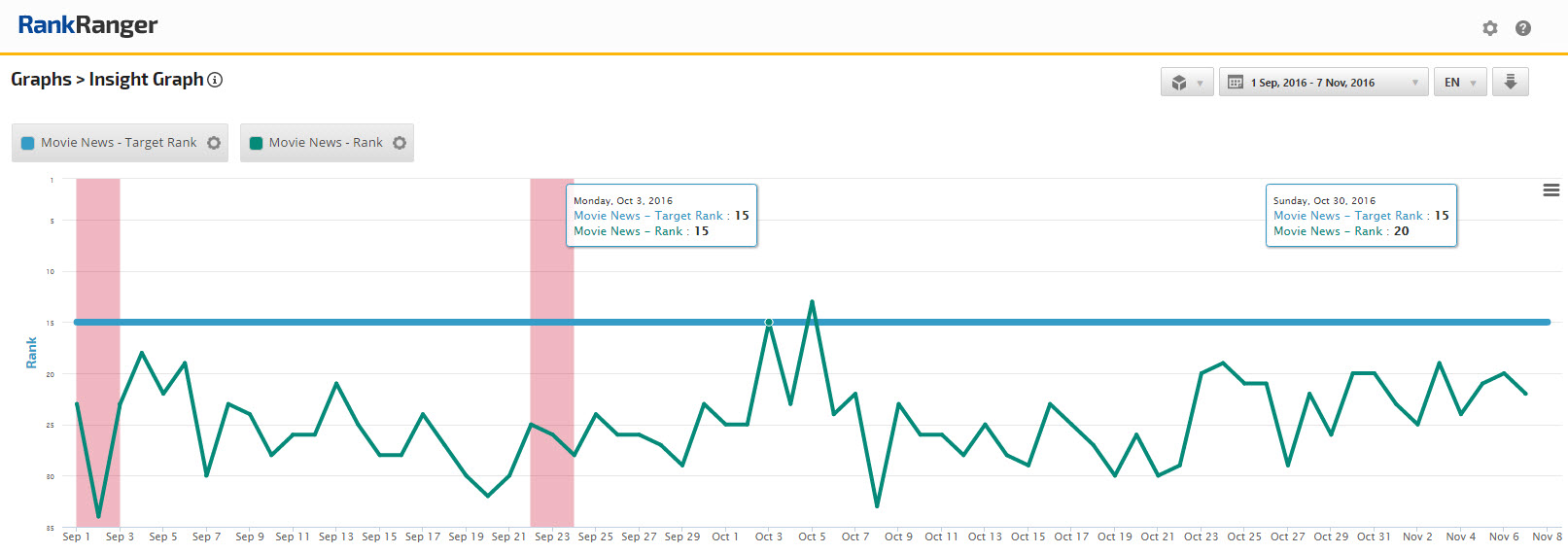Open the settings gear in the header
The image size is (1568, 554).
pyautogui.click(x=1489, y=28)
